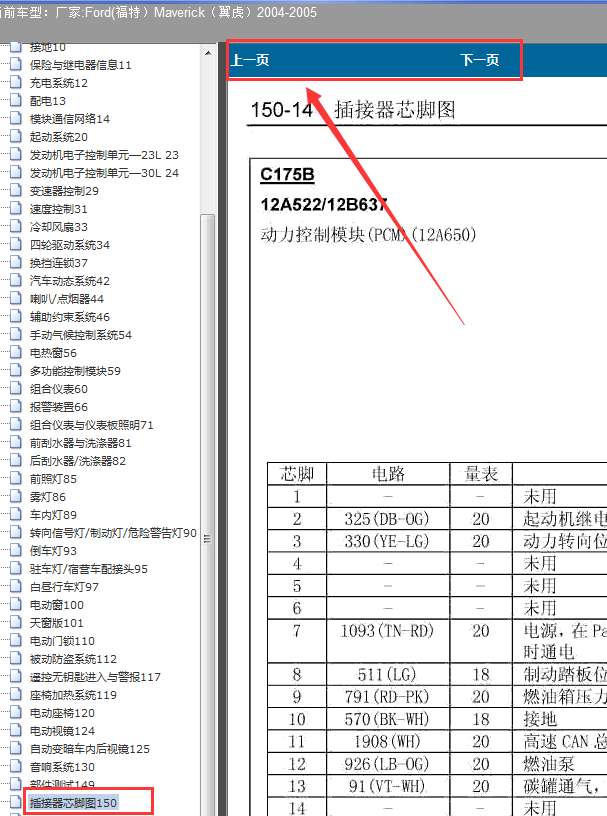Select tree item 音响系统130
The height and width of the screenshot is (816, 607).
[62, 767]
